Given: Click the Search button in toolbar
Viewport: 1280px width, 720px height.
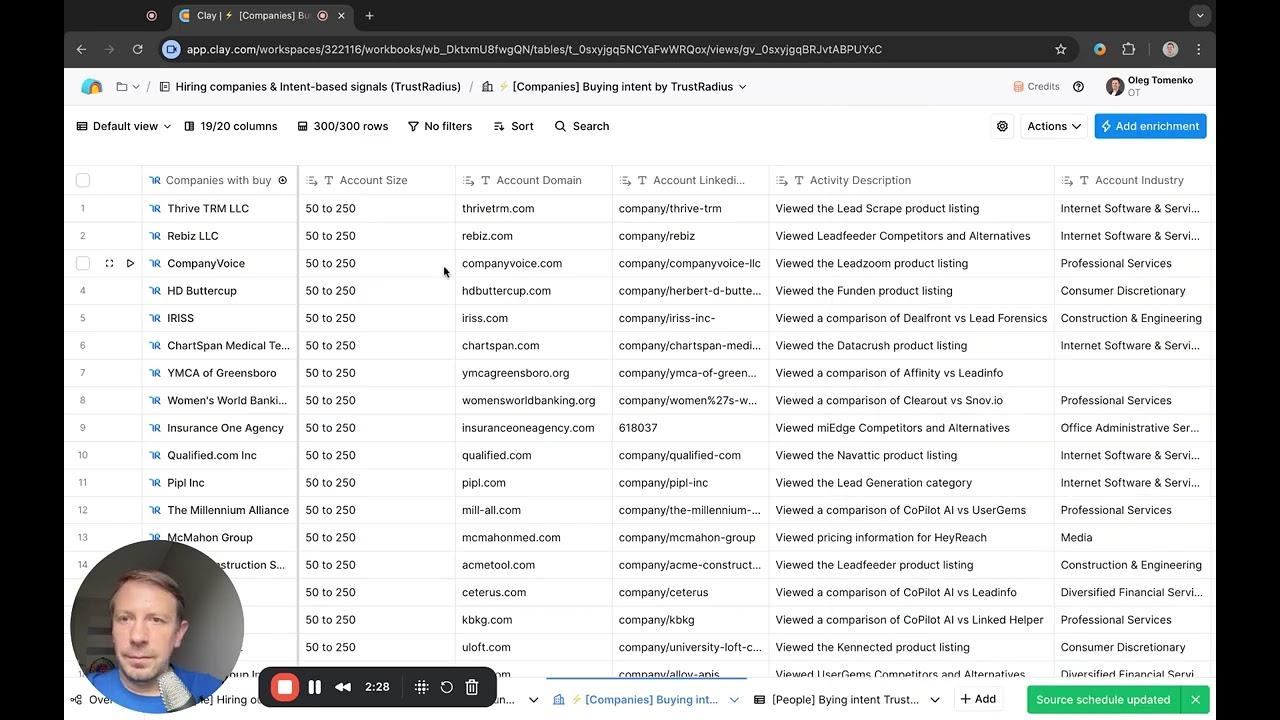Looking at the screenshot, I should pyautogui.click(x=582, y=126).
